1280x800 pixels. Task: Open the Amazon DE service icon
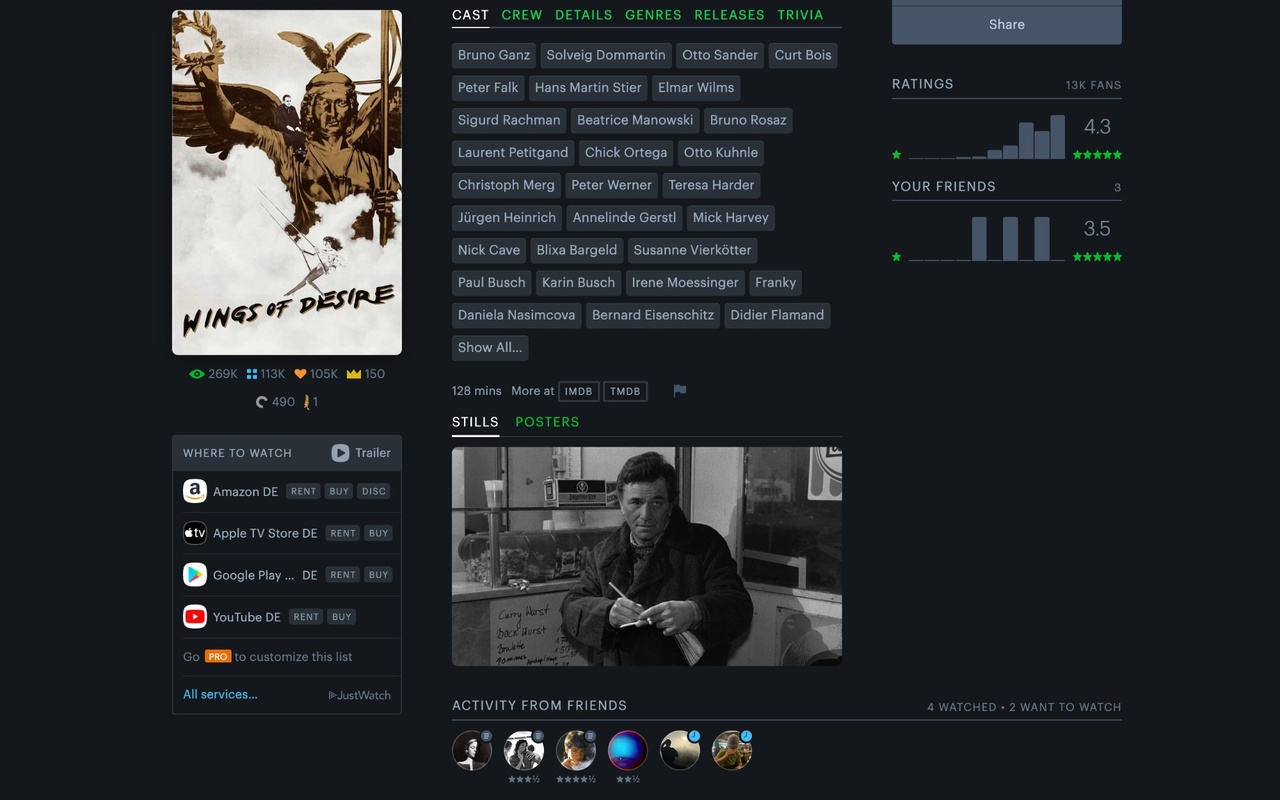[195, 491]
